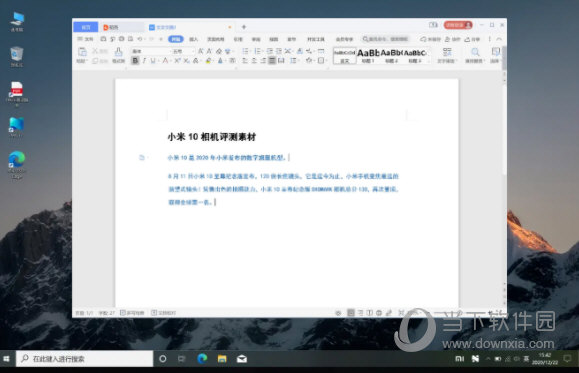Toggle spell check in status bar
Image resolution: width=579 pixels, height=373 pixels.
[132, 313]
